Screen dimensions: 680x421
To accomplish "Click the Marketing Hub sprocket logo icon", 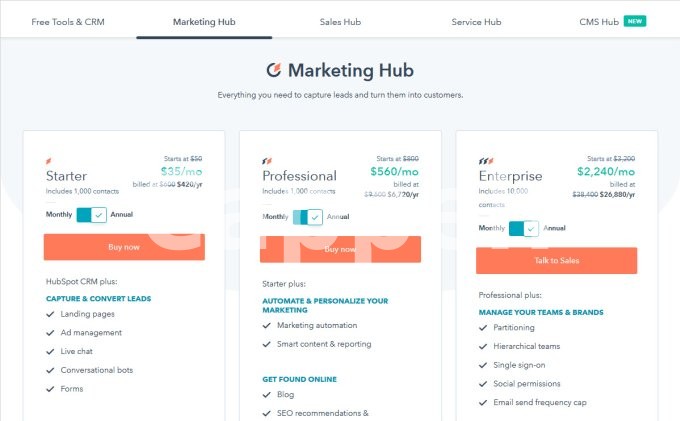I will click(x=274, y=70).
